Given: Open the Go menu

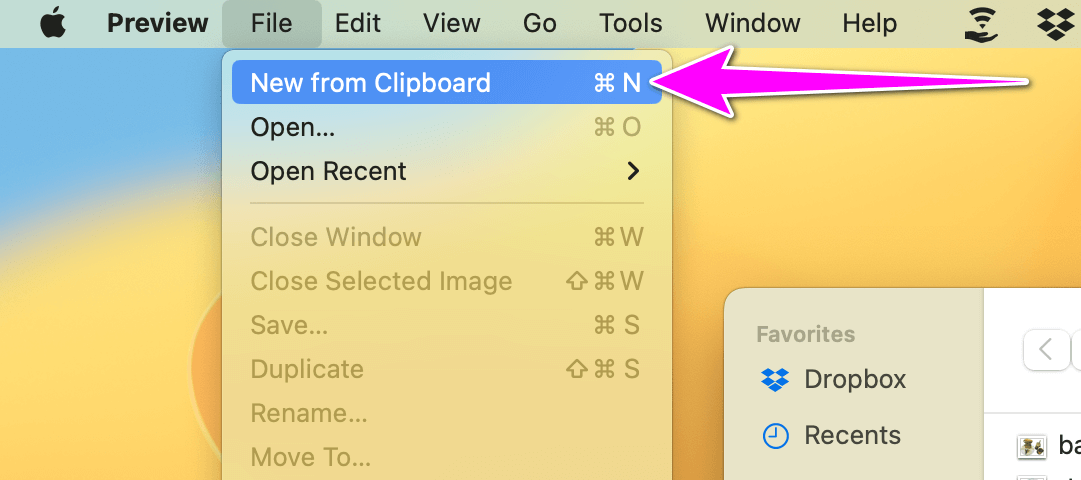Looking at the screenshot, I should click(540, 23).
